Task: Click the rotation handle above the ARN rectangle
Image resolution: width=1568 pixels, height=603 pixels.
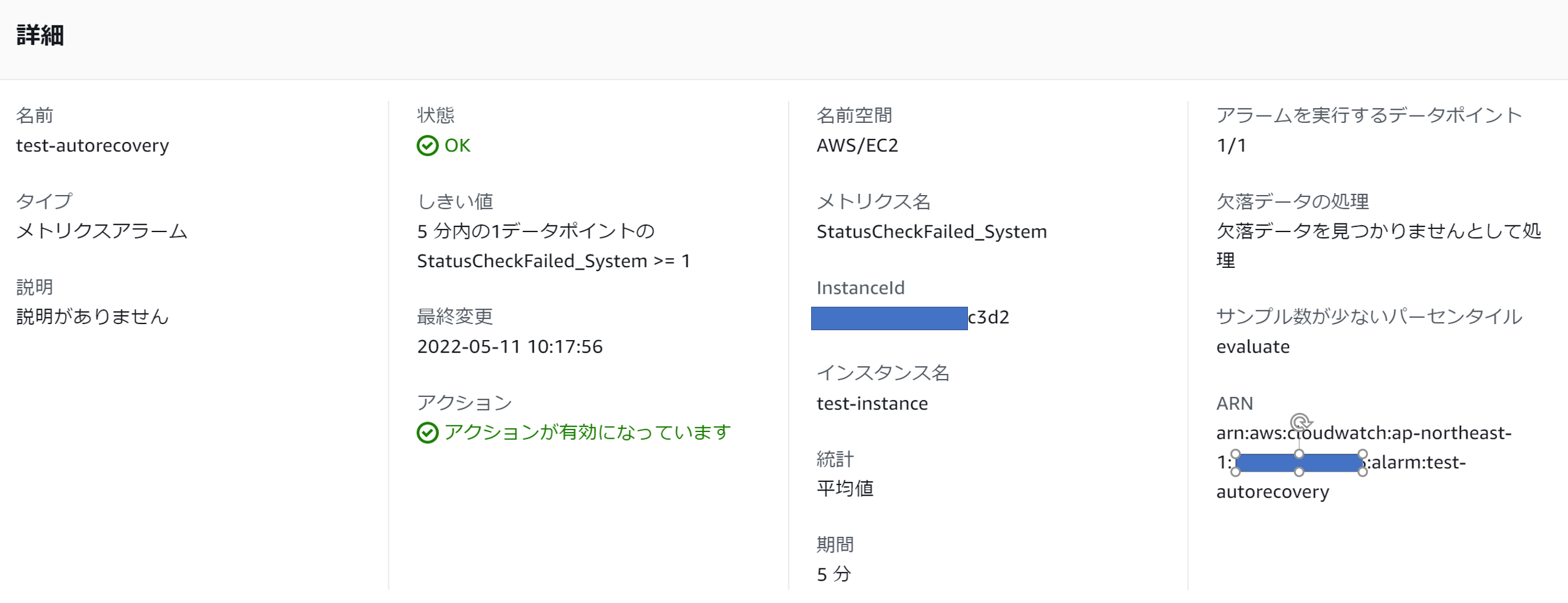Action: coord(1300,422)
